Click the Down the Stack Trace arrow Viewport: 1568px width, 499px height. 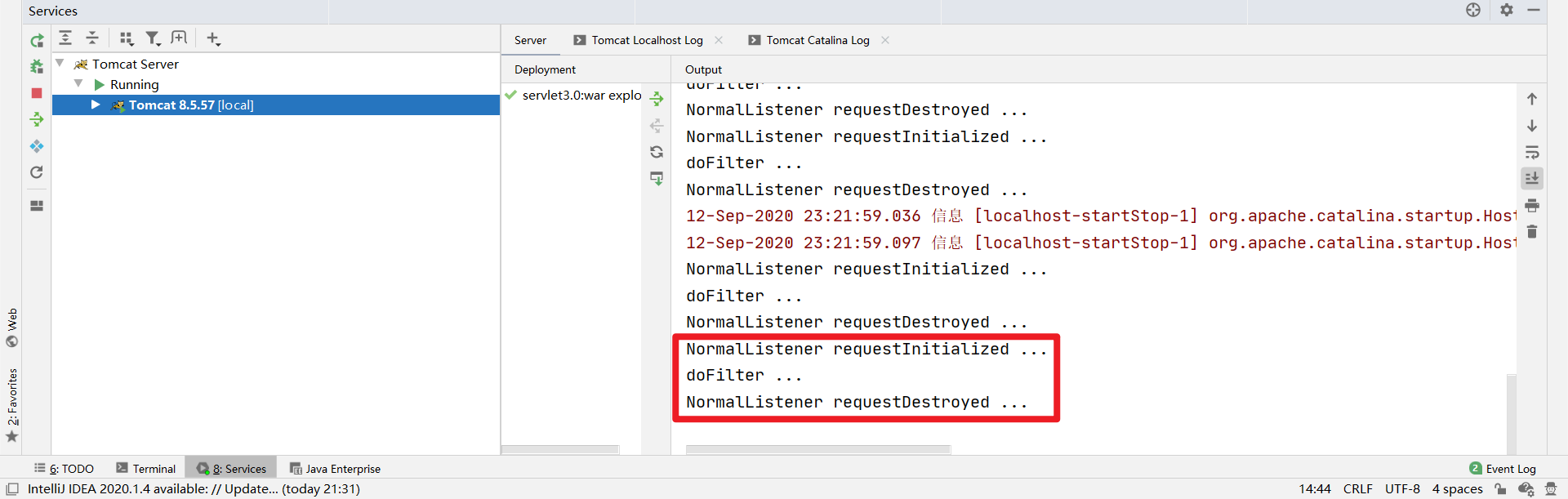click(1532, 126)
